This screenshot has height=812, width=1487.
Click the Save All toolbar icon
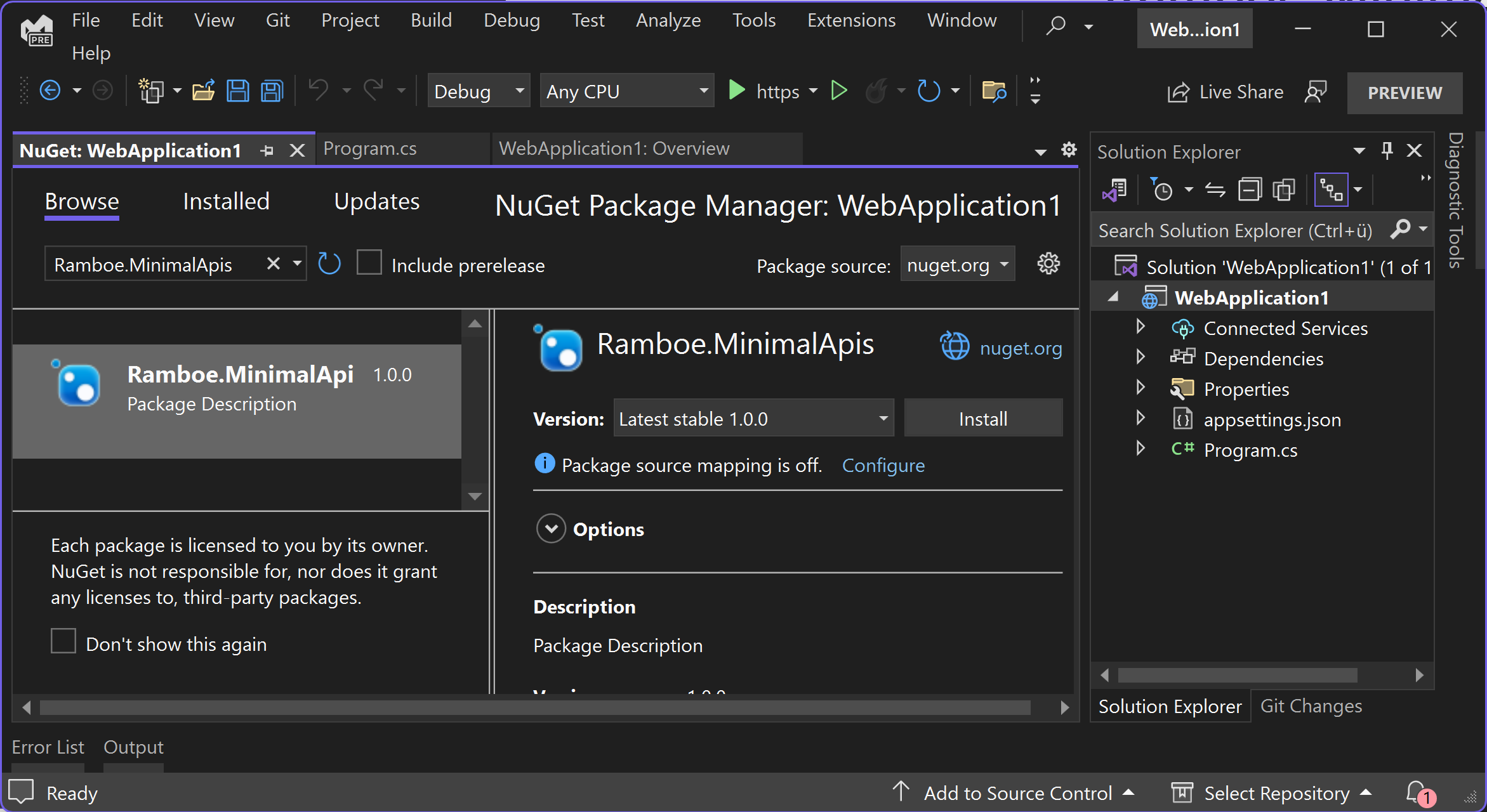(x=272, y=91)
